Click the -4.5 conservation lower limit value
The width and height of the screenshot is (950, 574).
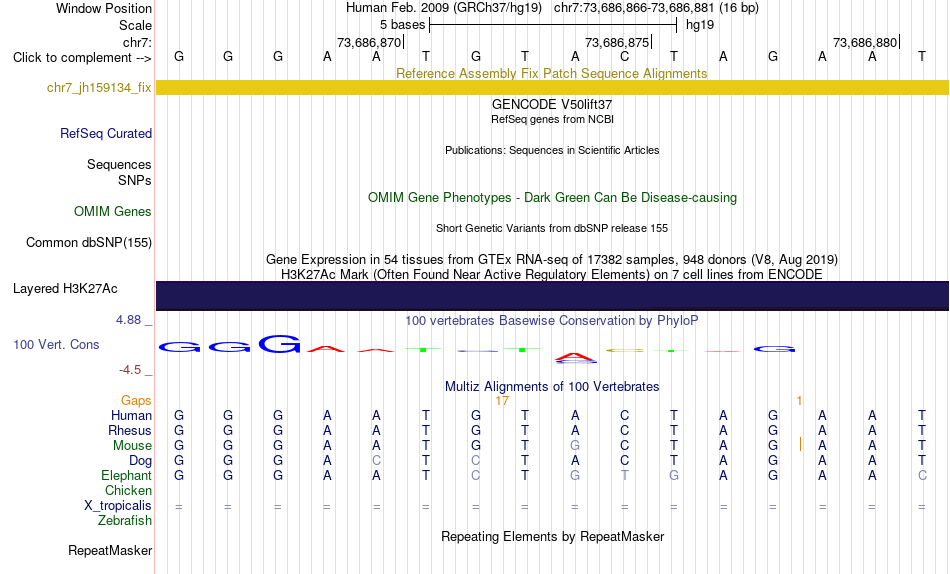click(130, 370)
